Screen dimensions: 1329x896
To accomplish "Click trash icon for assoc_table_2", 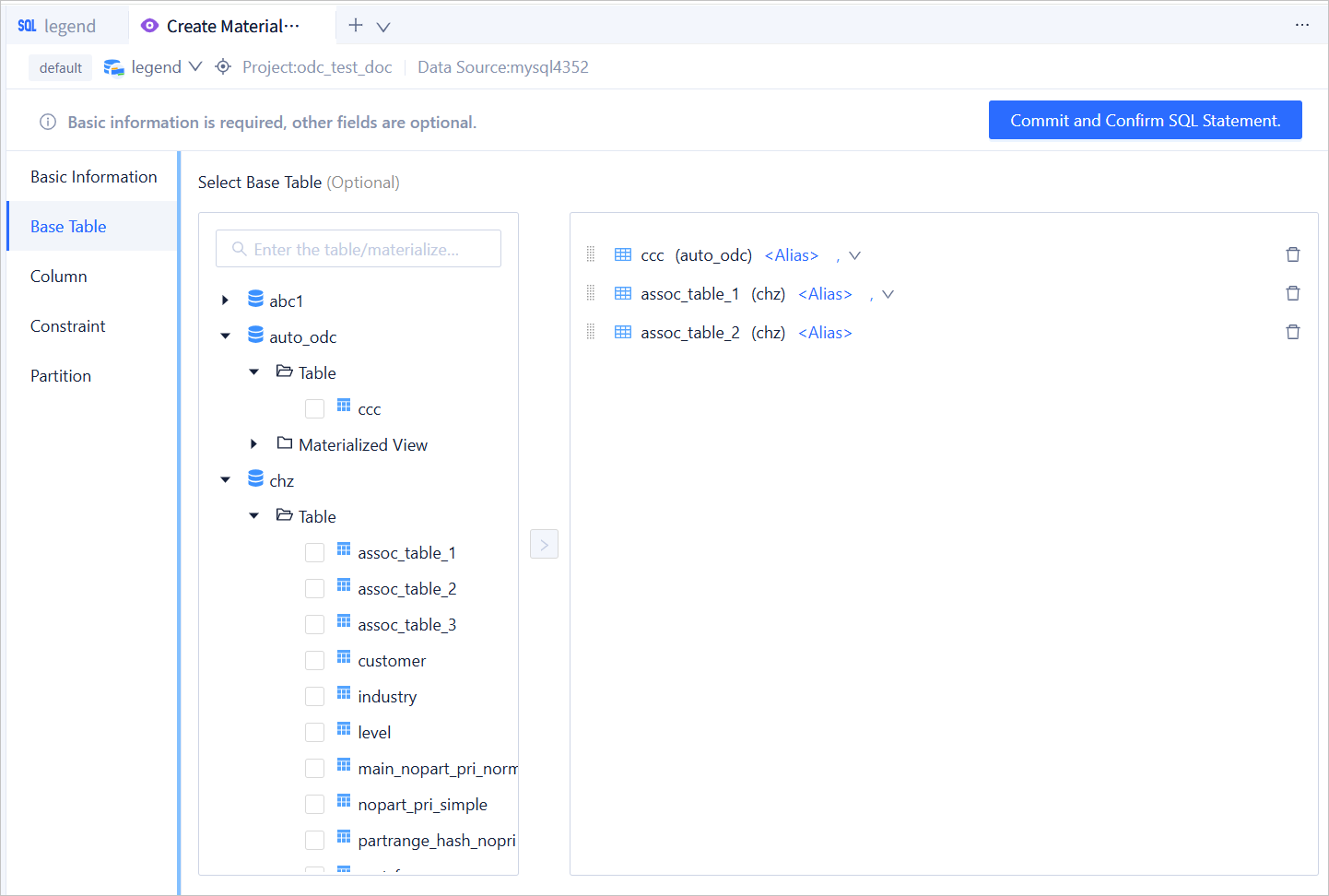I will pos(1292,333).
